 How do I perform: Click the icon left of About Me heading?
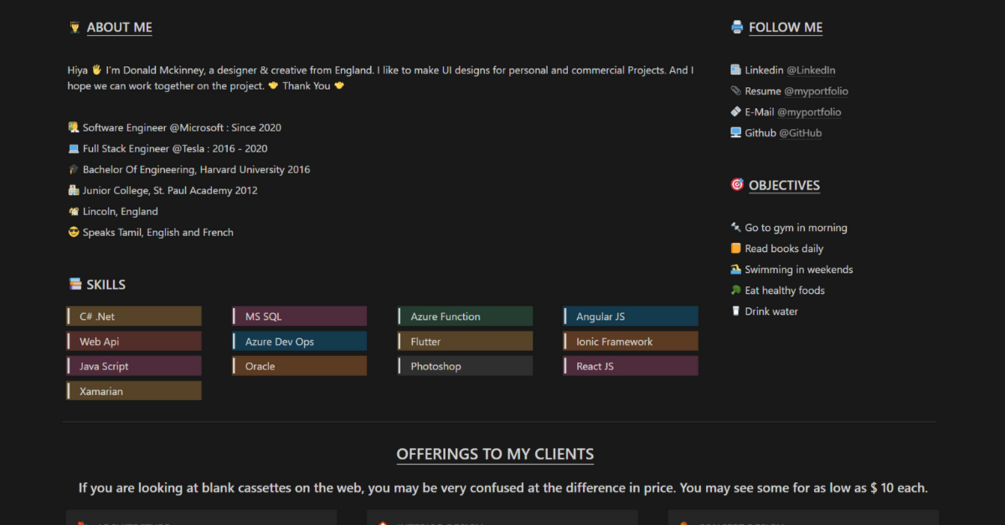[74, 28]
